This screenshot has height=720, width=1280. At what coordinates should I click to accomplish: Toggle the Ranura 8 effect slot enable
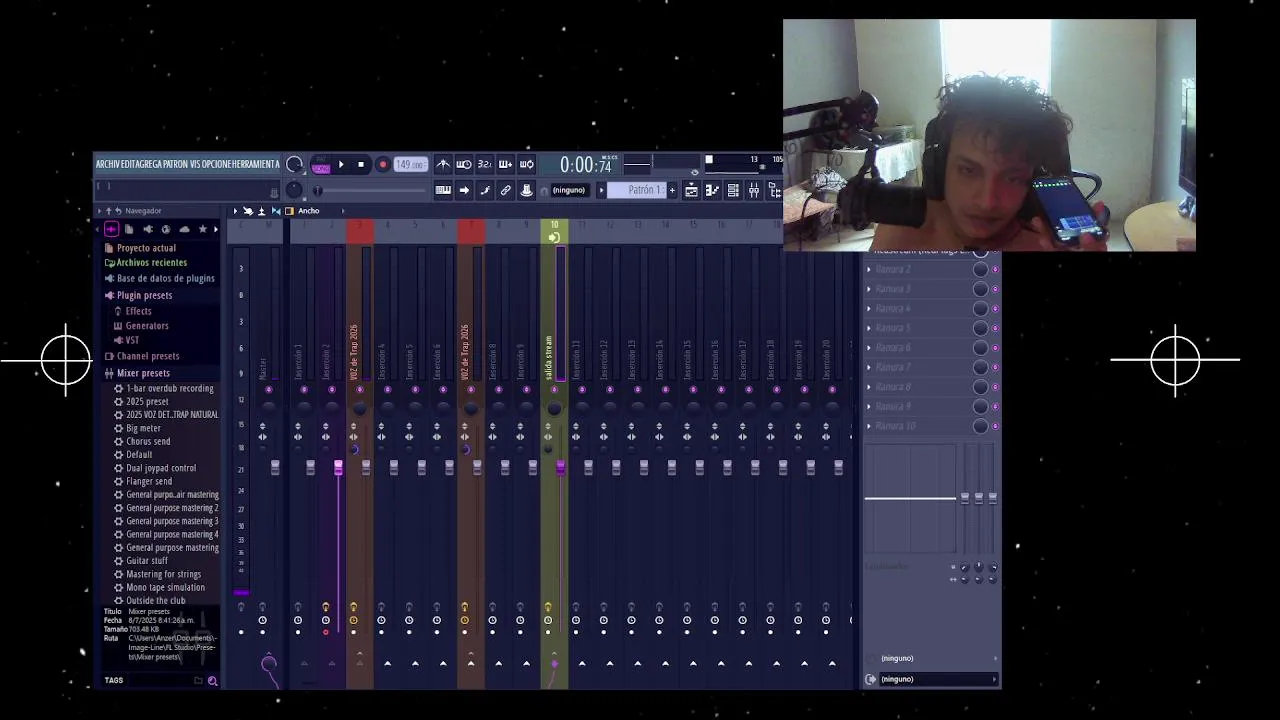[995, 387]
